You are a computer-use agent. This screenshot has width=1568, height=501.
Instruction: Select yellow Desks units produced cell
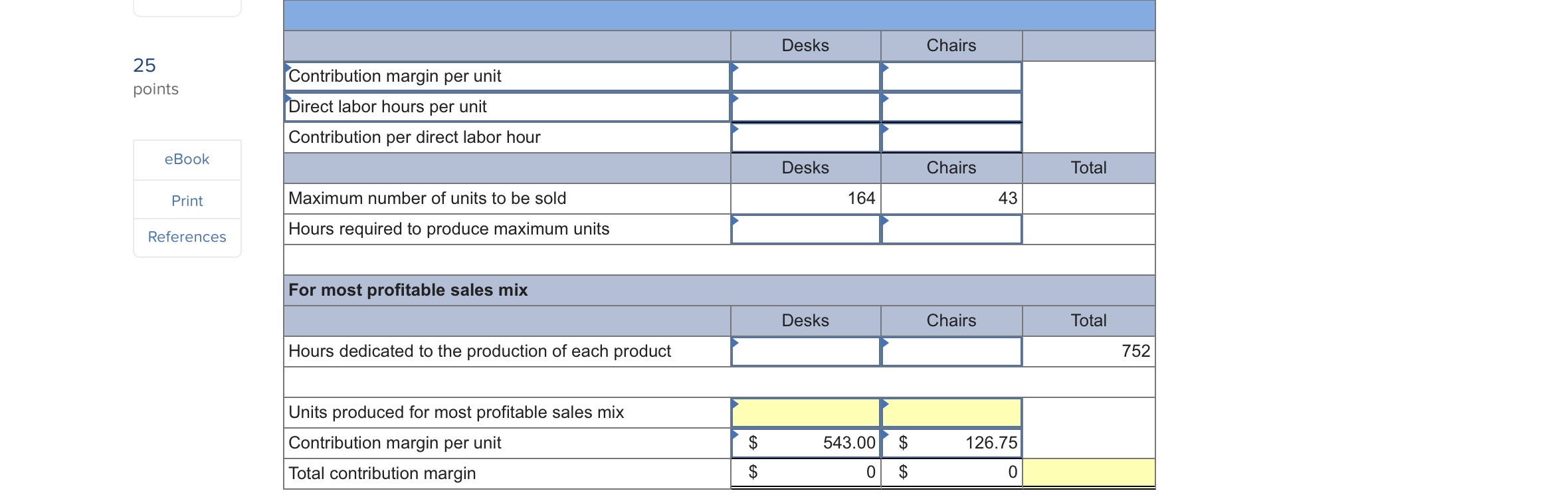click(805, 413)
